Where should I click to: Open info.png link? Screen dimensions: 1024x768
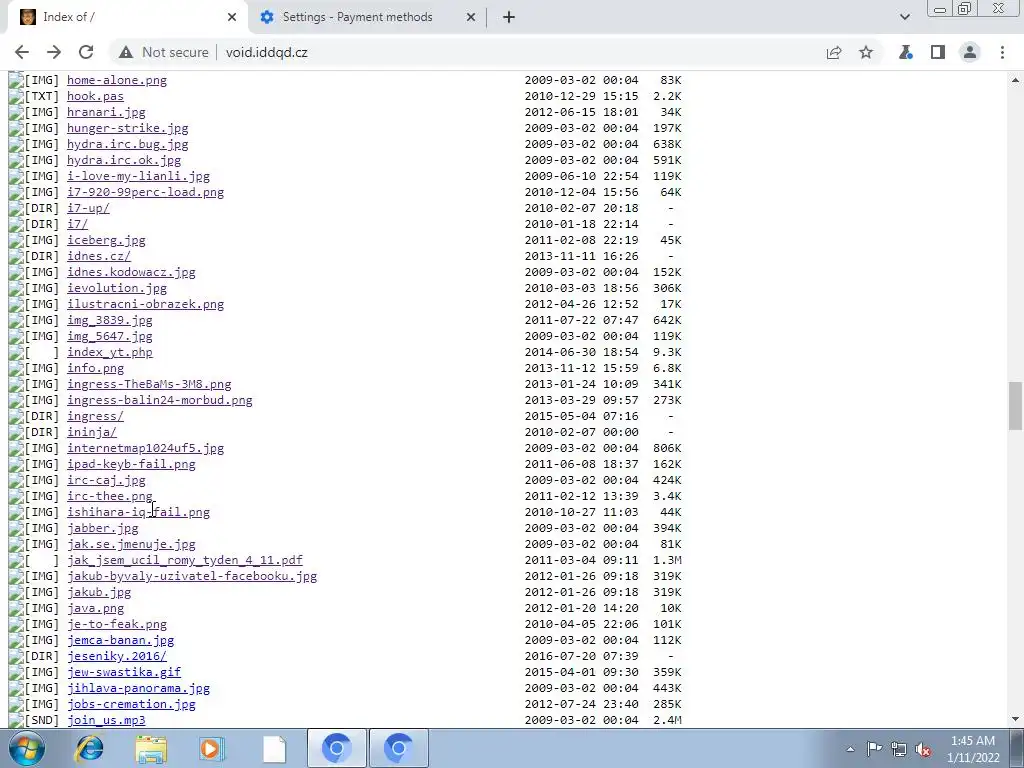coord(95,368)
